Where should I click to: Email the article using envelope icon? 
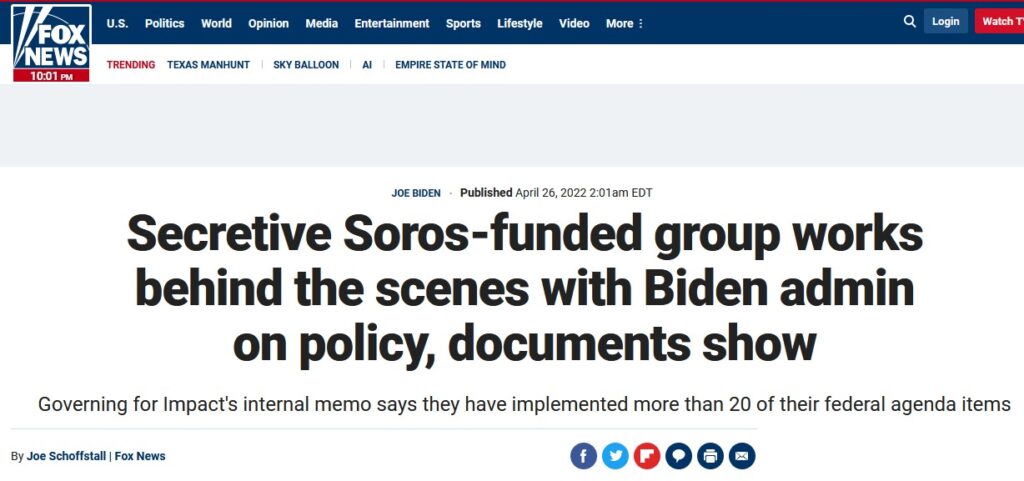(x=742, y=456)
